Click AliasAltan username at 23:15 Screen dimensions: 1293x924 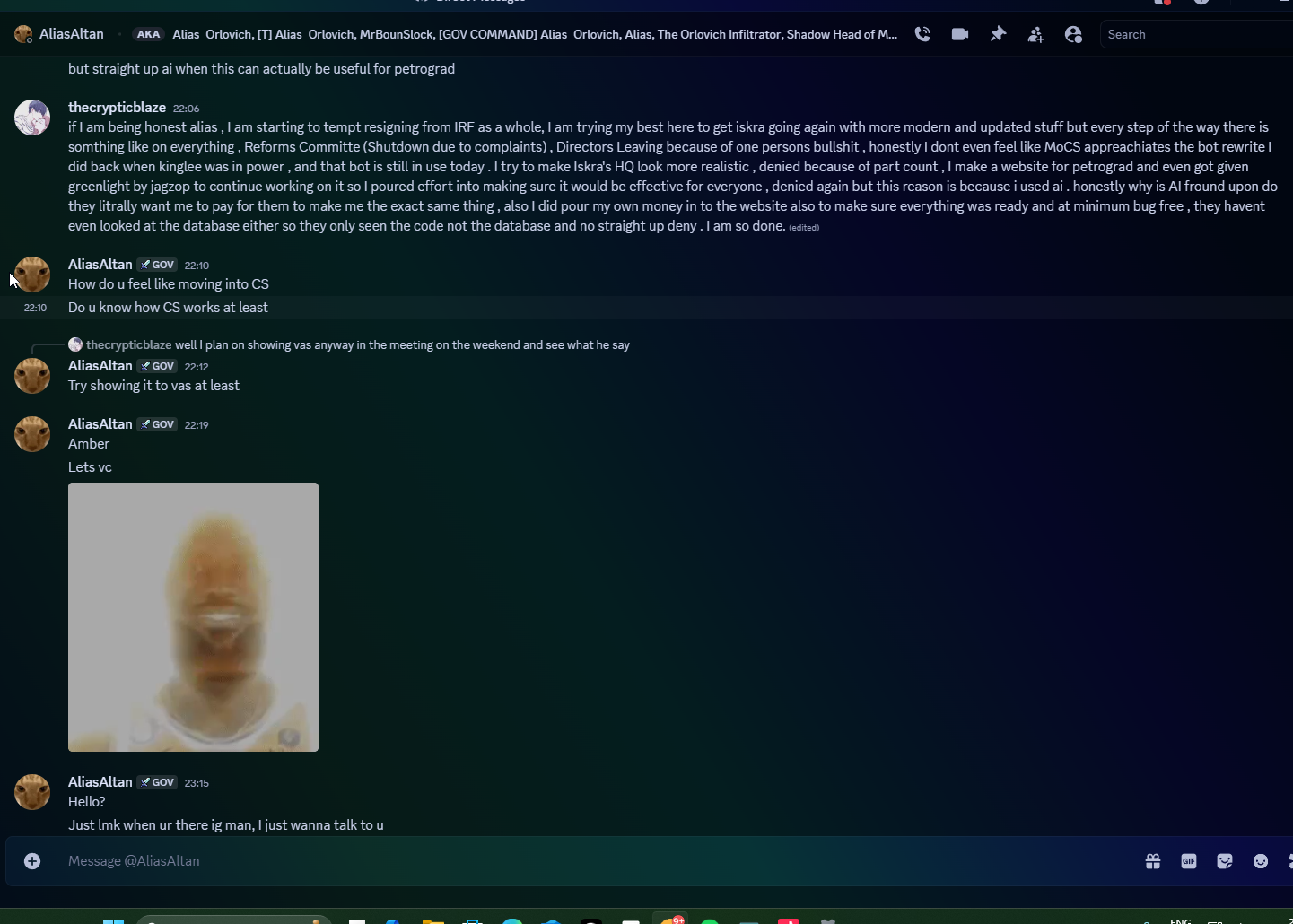(100, 782)
